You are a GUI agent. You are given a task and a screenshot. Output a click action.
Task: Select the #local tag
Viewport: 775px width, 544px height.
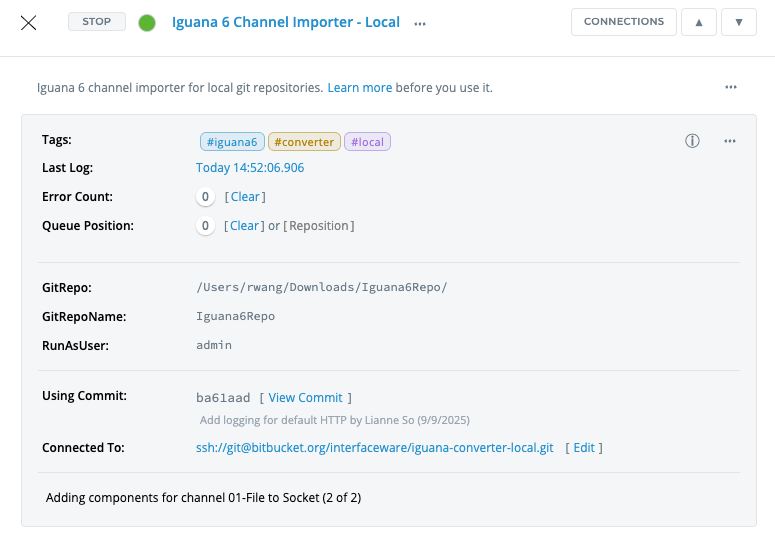367,142
